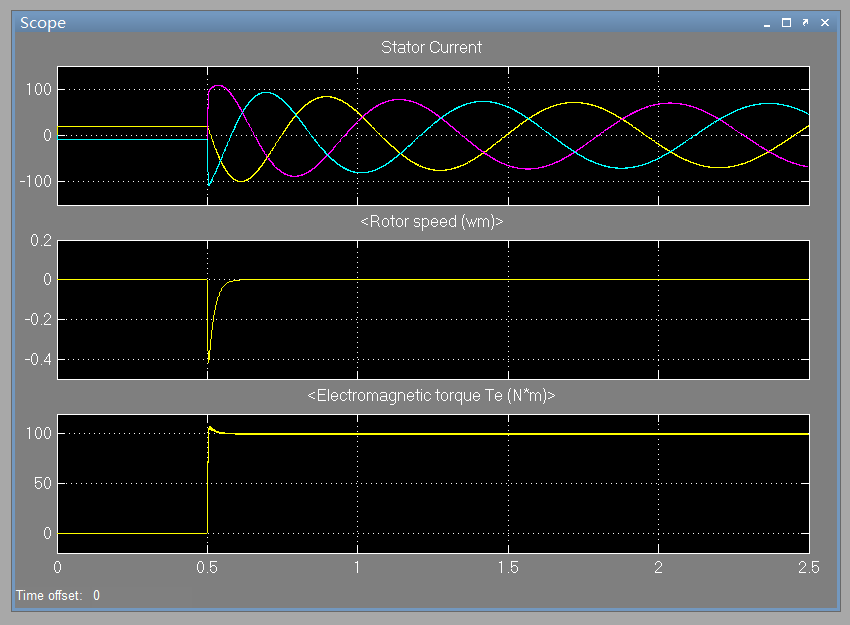
Task: Maximize the Scope window
Action: [786, 22]
